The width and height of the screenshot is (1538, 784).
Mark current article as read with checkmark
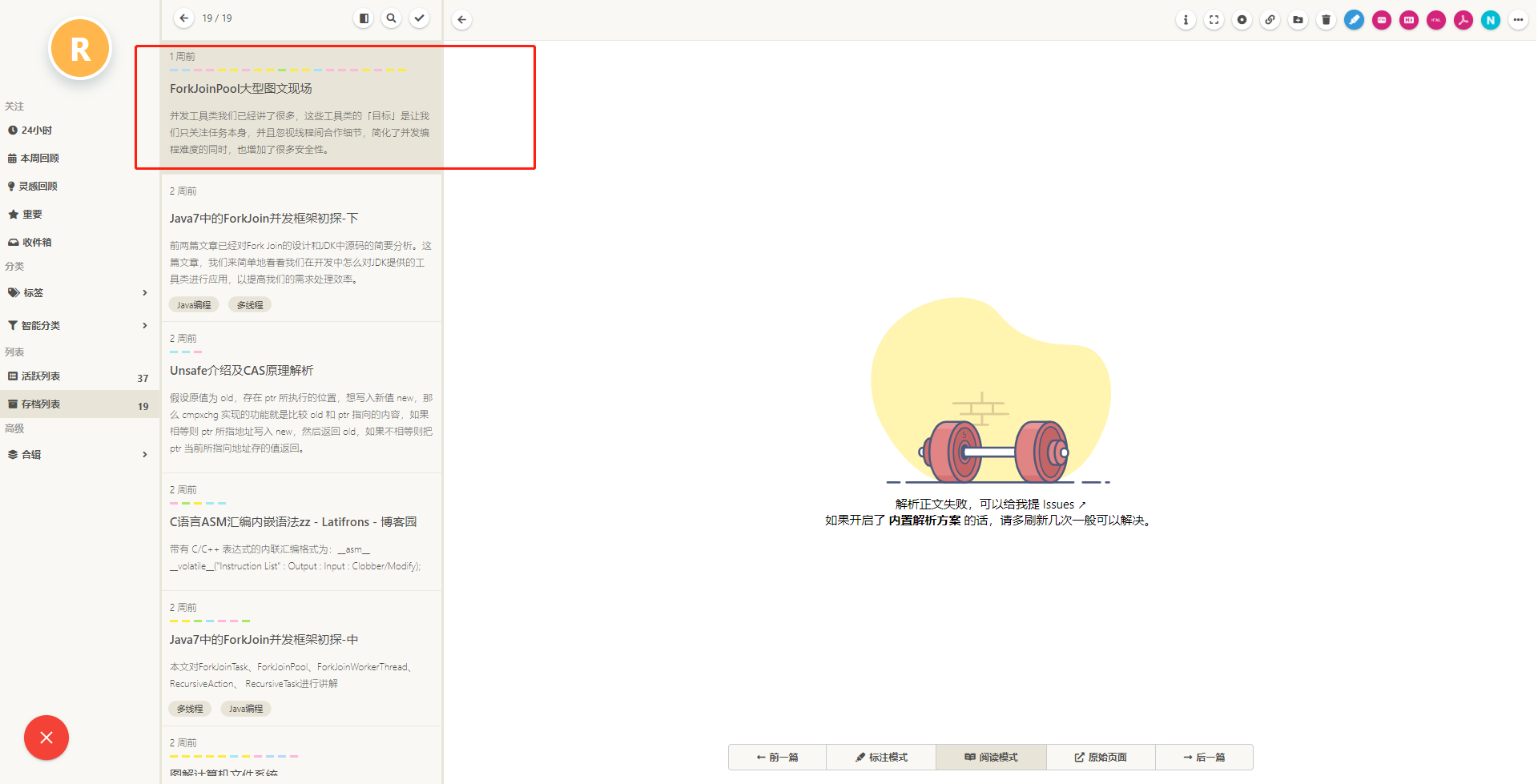(x=419, y=18)
